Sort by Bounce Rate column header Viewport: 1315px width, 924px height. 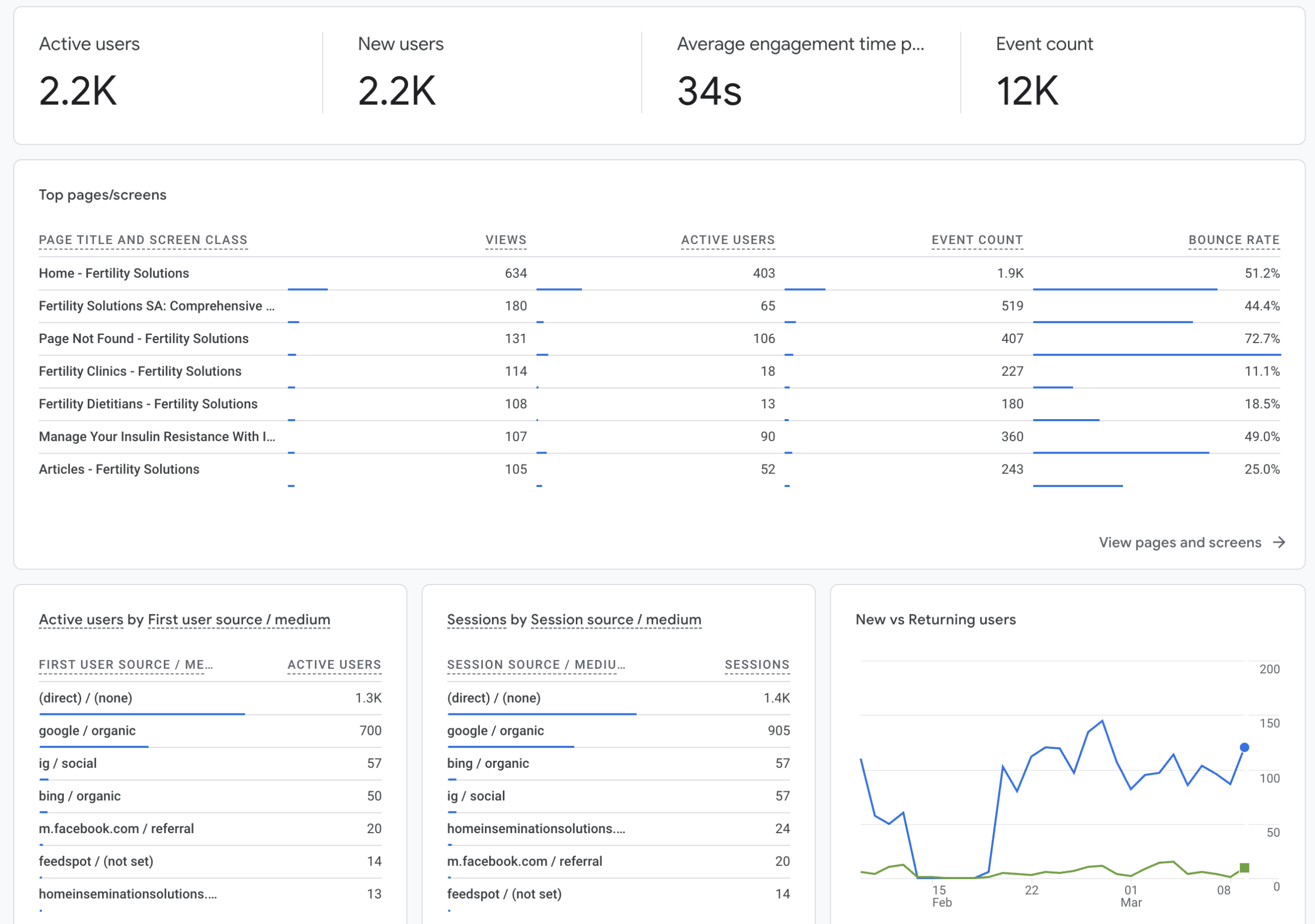click(x=1234, y=240)
